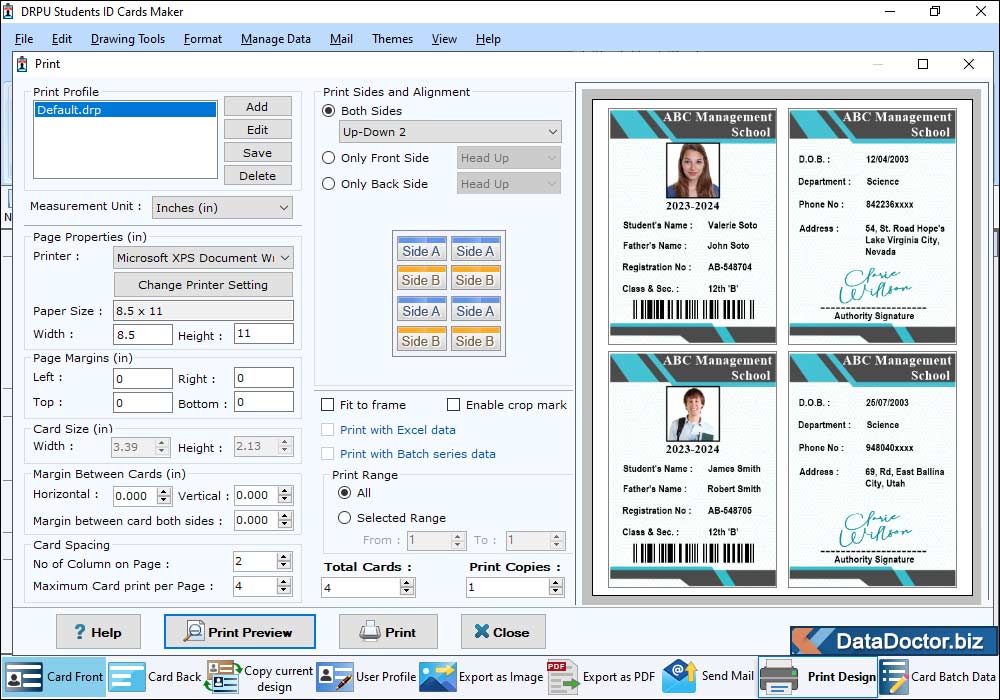Screen dimensions: 1000x700
Task: Open Card Batch Data icon
Action: click(x=894, y=677)
